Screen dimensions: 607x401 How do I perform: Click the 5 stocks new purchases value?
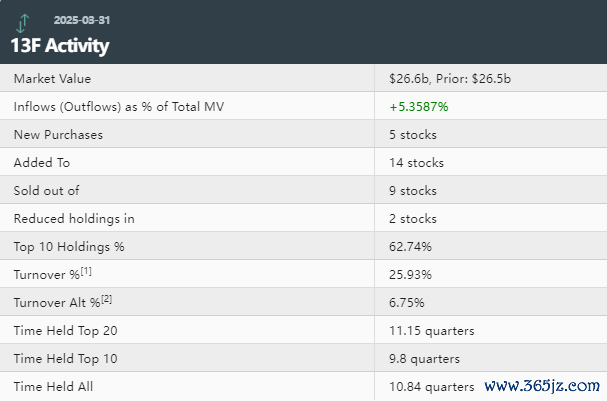(x=412, y=135)
